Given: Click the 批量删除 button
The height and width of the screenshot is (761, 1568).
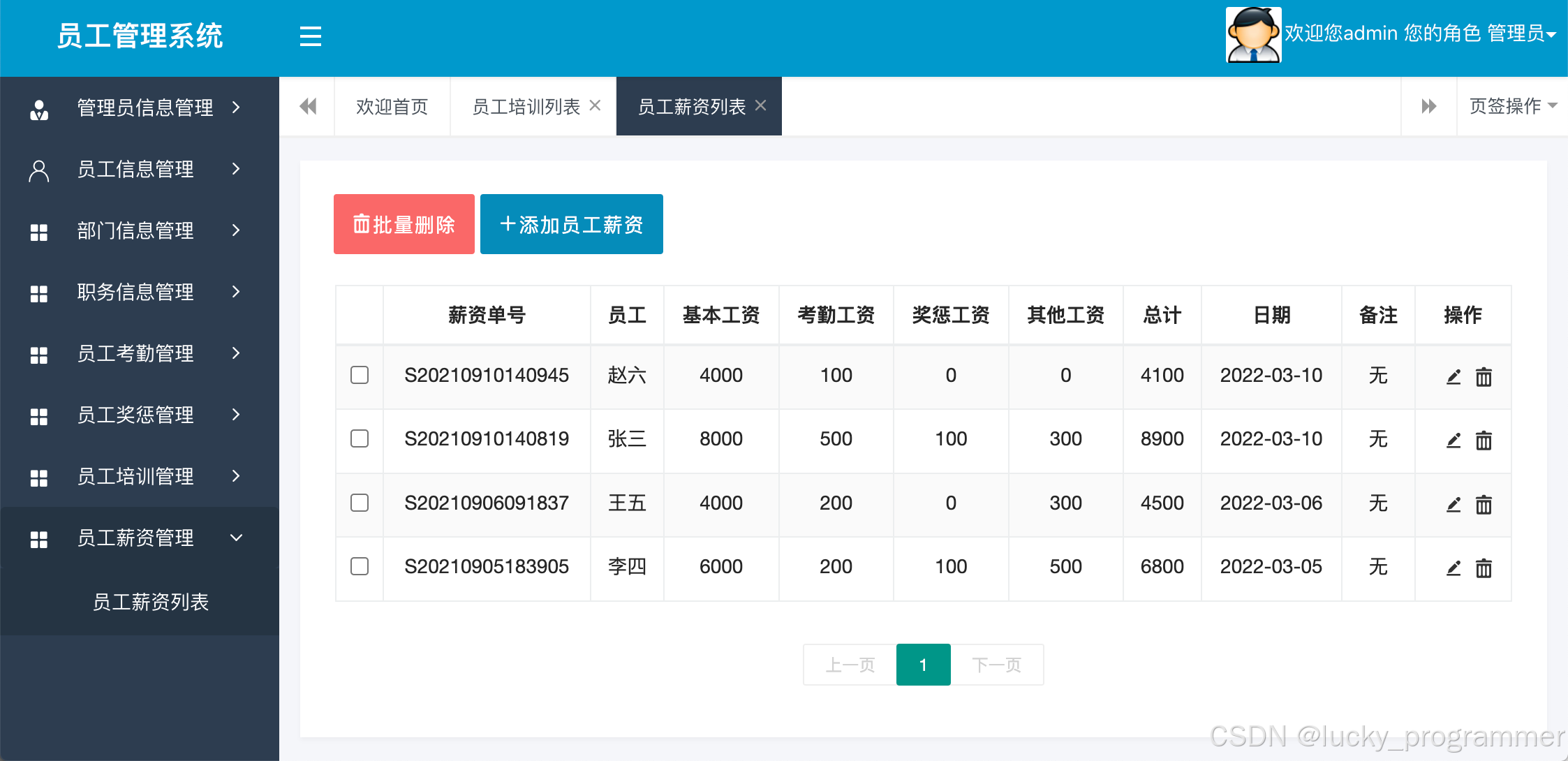Looking at the screenshot, I should tap(404, 224).
